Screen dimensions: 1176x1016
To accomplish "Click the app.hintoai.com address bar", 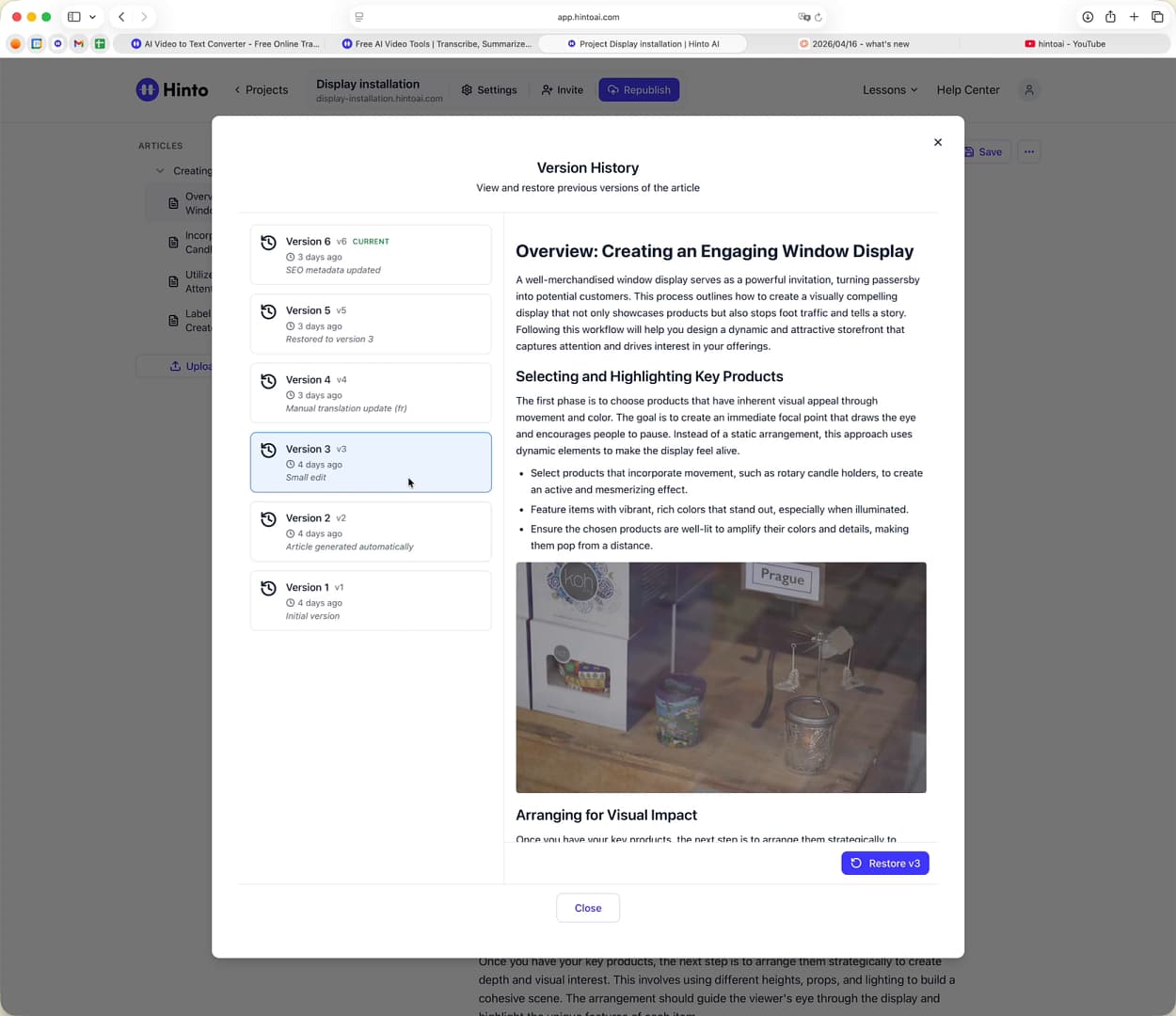I will click(588, 17).
